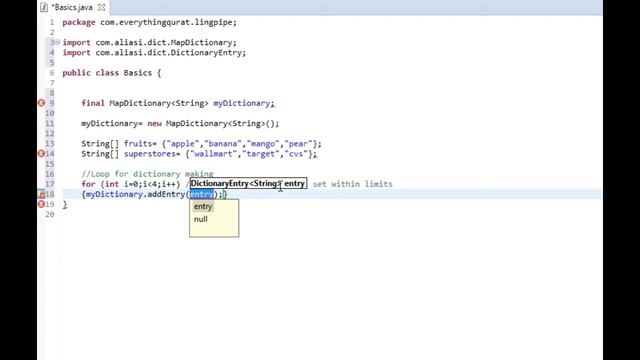
Task: Choose 'entry' from the autocomplete popup
Action: [x=203, y=207]
